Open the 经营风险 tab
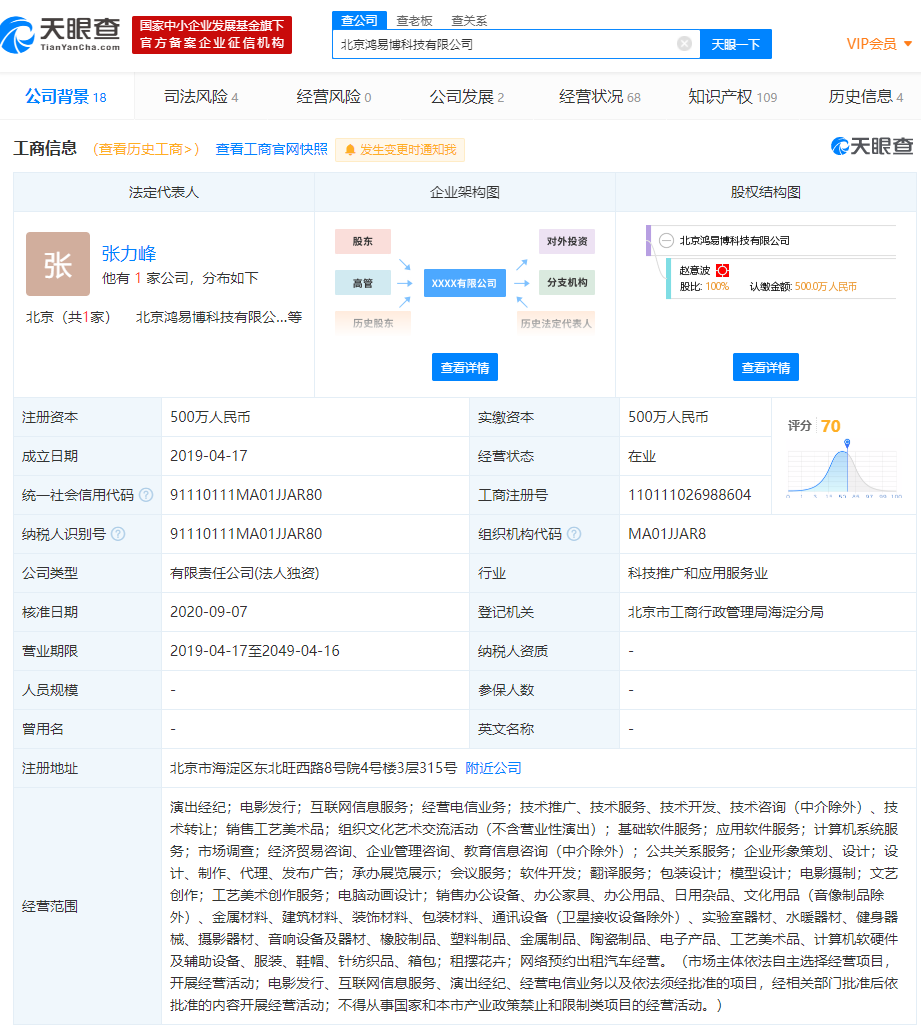This screenshot has height=1028, width=921. [x=334, y=97]
